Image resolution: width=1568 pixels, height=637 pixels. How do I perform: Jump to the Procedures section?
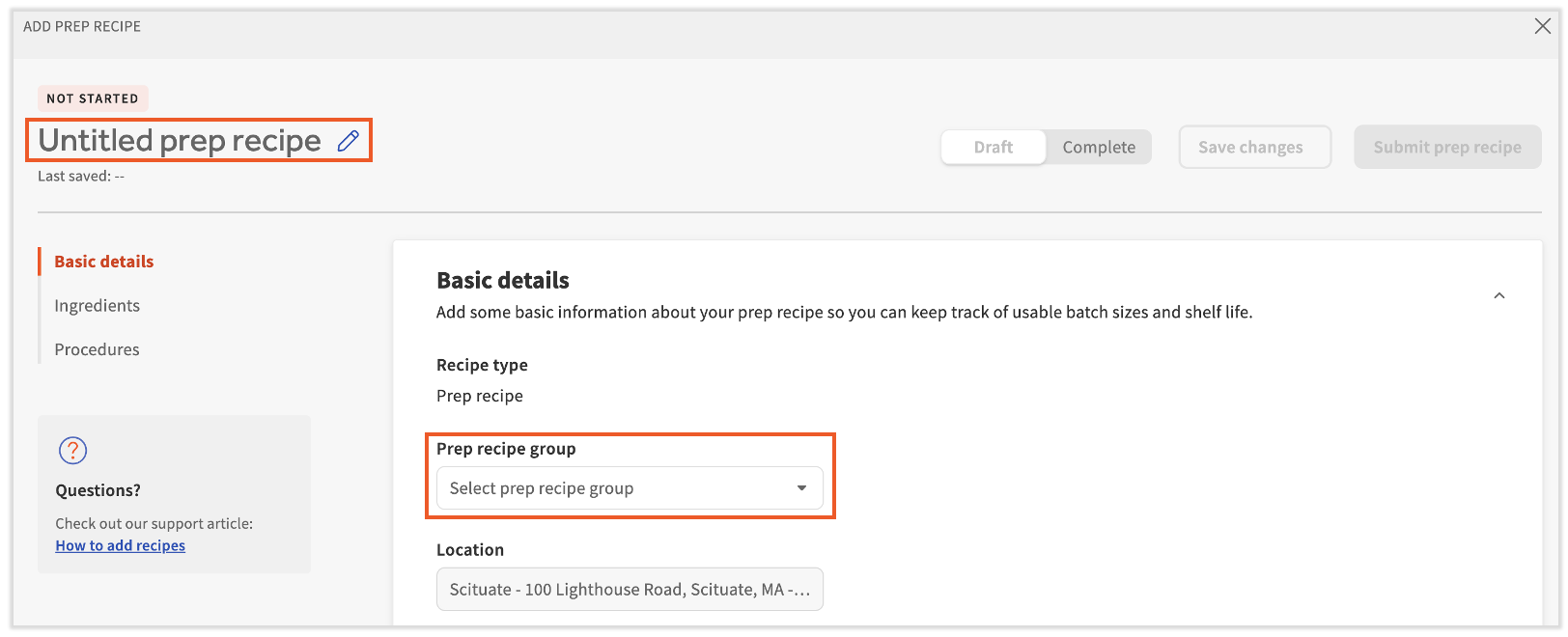click(x=98, y=349)
